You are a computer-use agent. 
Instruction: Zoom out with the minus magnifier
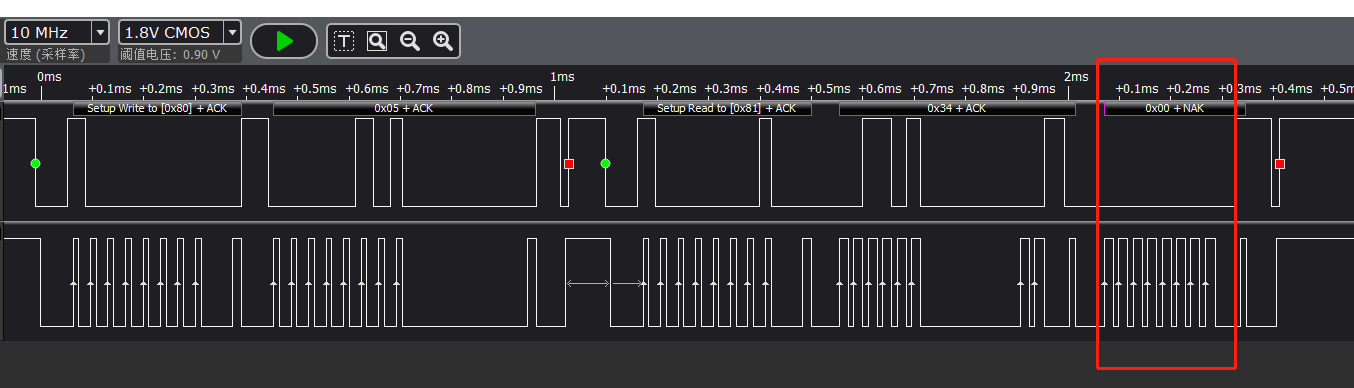[409, 41]
